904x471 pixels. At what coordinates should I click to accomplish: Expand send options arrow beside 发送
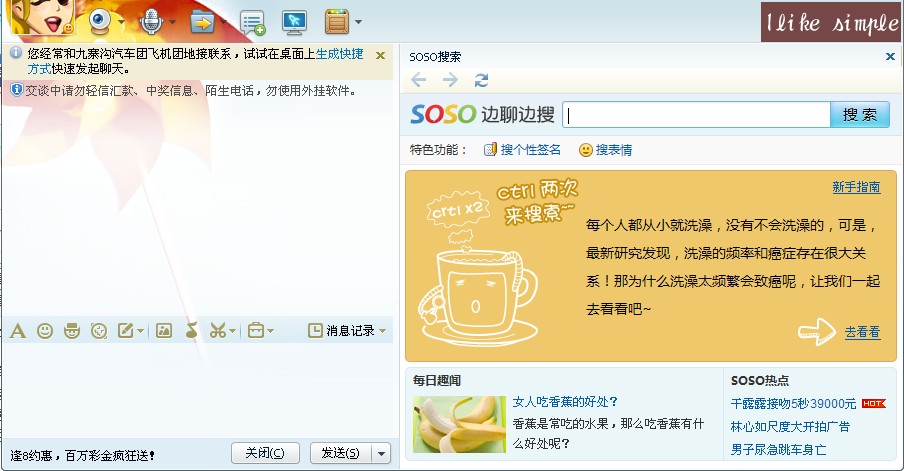click(x=381, y=454)
